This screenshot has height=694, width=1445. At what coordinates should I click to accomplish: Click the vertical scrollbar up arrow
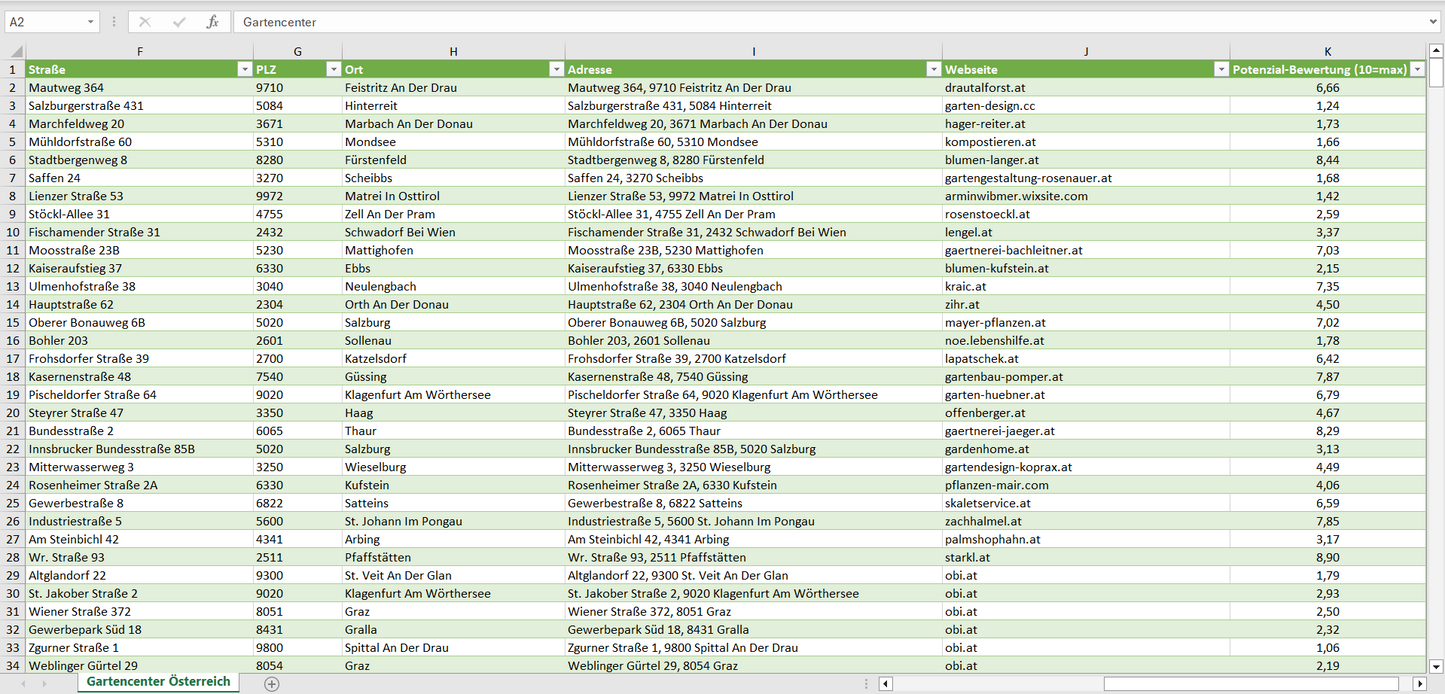tap(1436, 51)
